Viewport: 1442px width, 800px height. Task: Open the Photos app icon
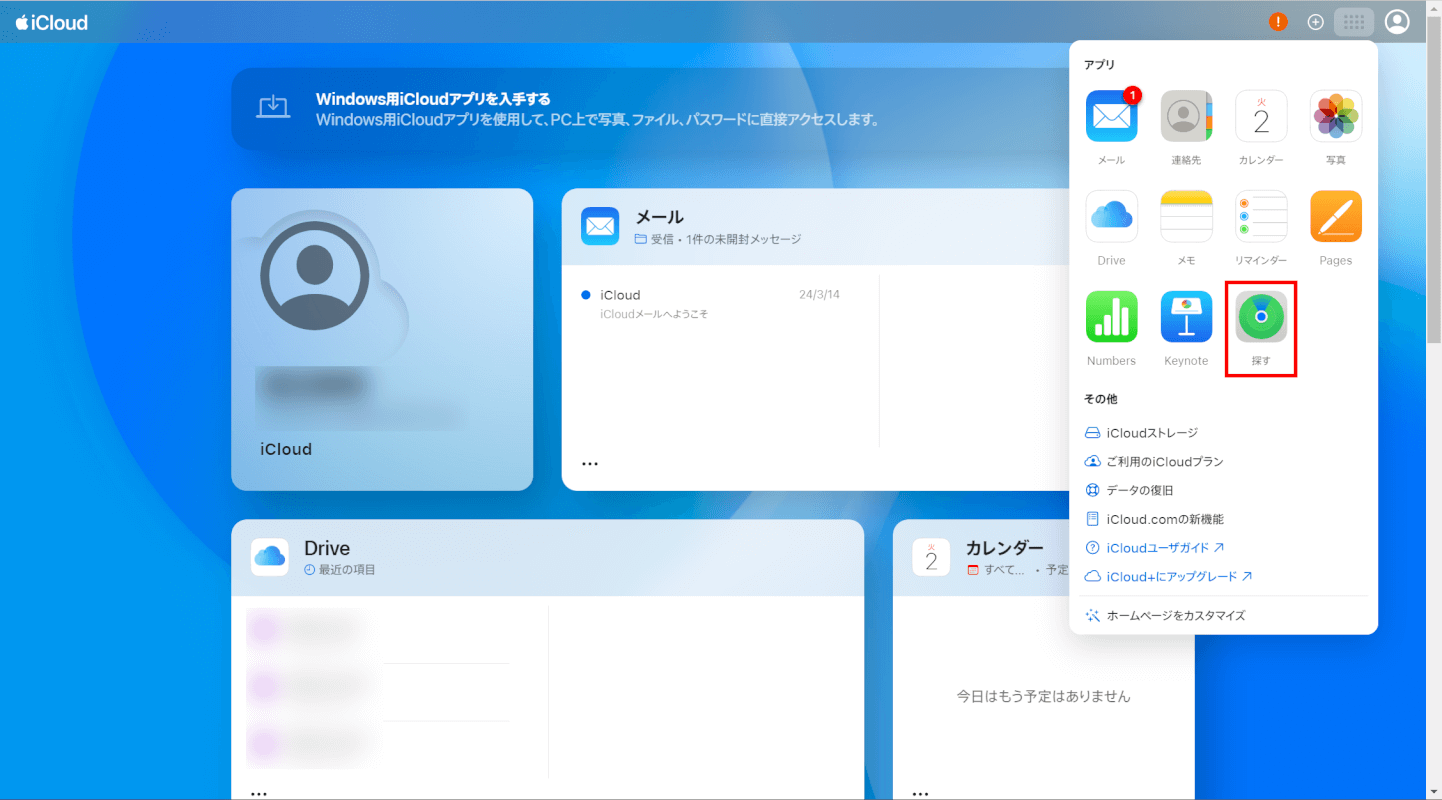pos(1336,116)
